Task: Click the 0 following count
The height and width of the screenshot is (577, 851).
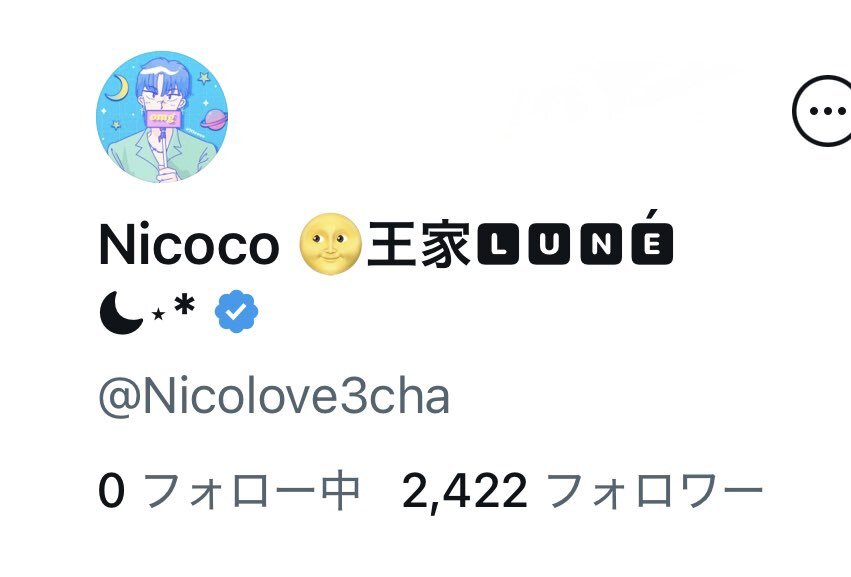Action: click(111, 491)
